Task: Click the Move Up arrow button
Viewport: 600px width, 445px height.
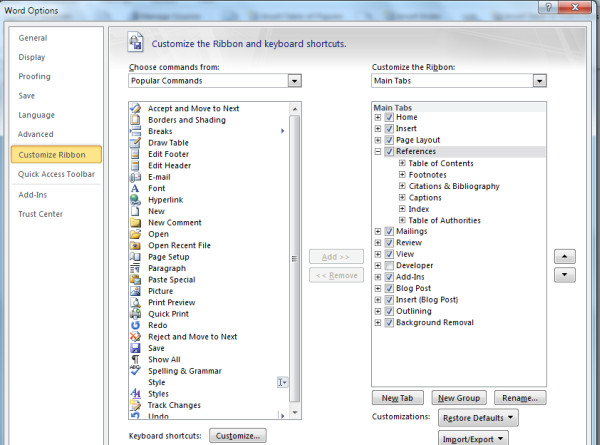Action: pyautogui.click(x=564, y=256)
